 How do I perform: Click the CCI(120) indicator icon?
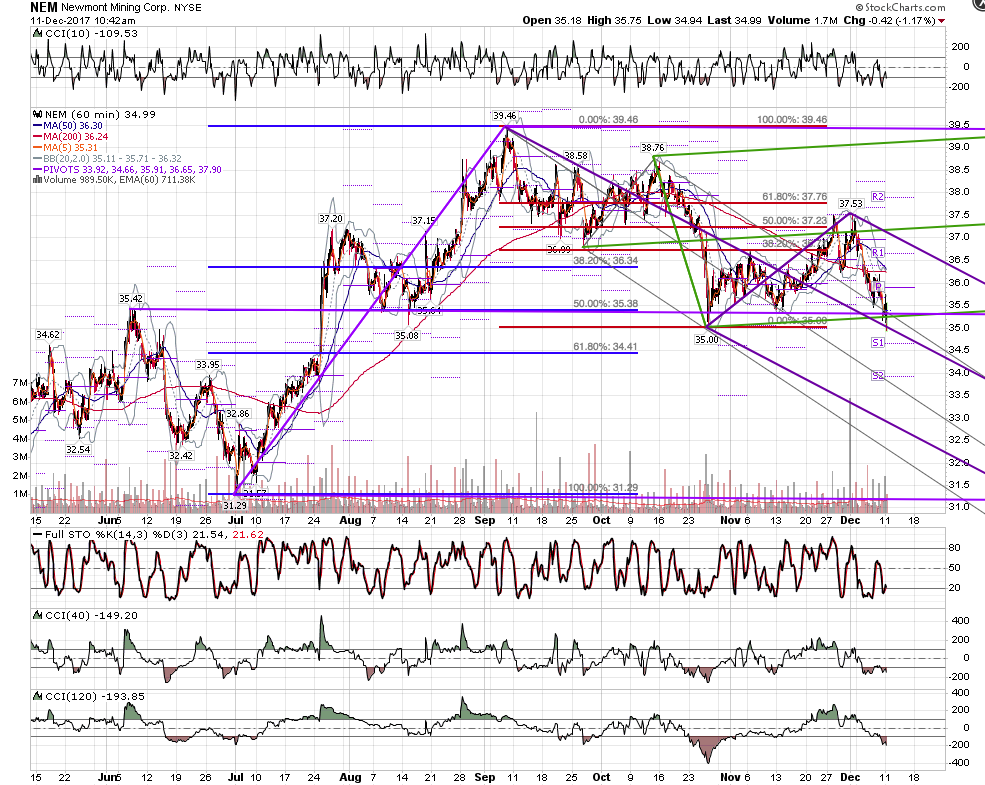tap(37, 696)
